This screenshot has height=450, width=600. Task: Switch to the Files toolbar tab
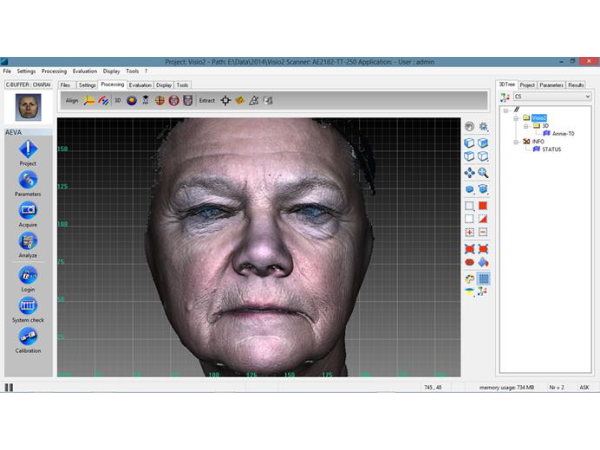(65, 85)
